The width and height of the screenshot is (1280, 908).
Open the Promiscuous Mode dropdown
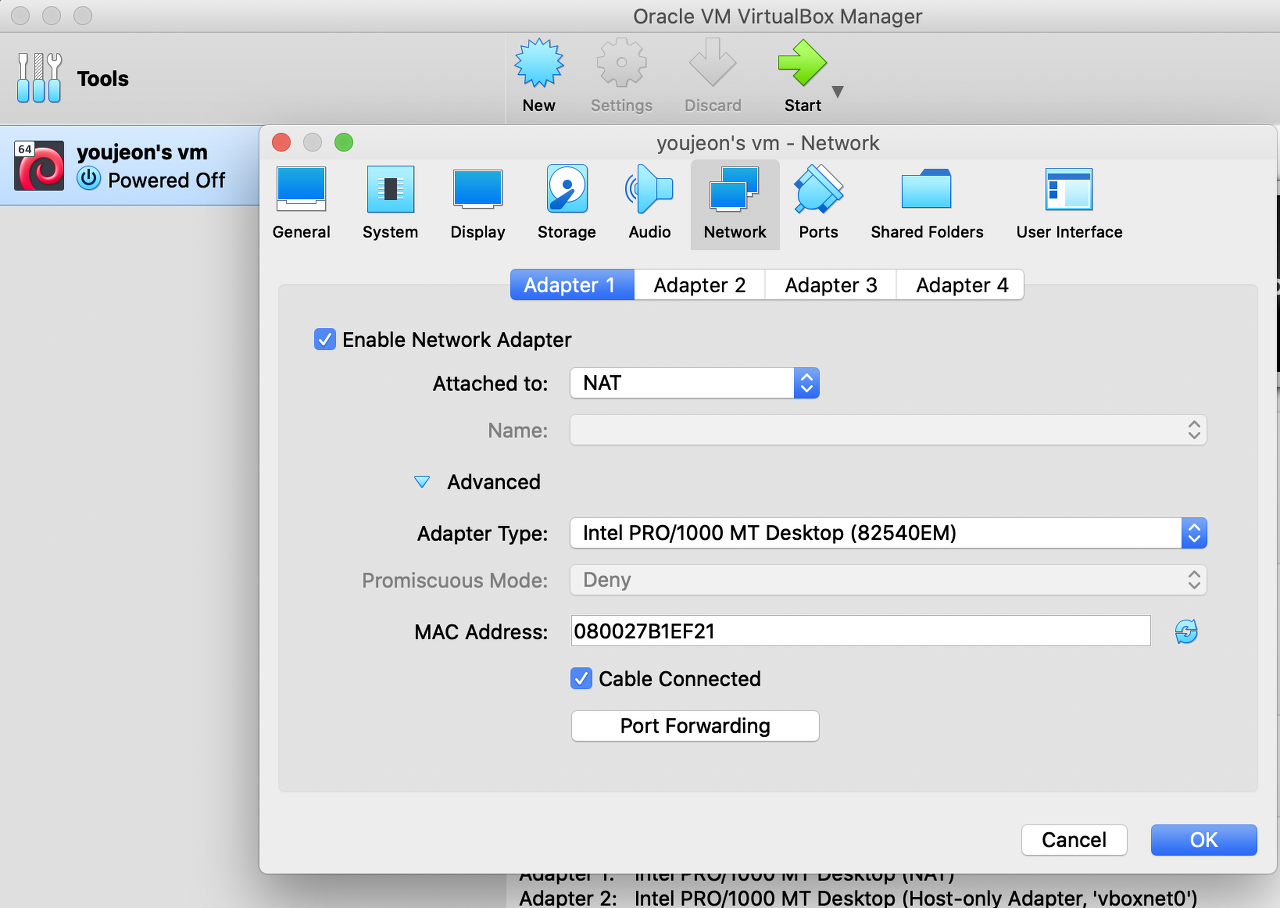click(x=888, y=580)
